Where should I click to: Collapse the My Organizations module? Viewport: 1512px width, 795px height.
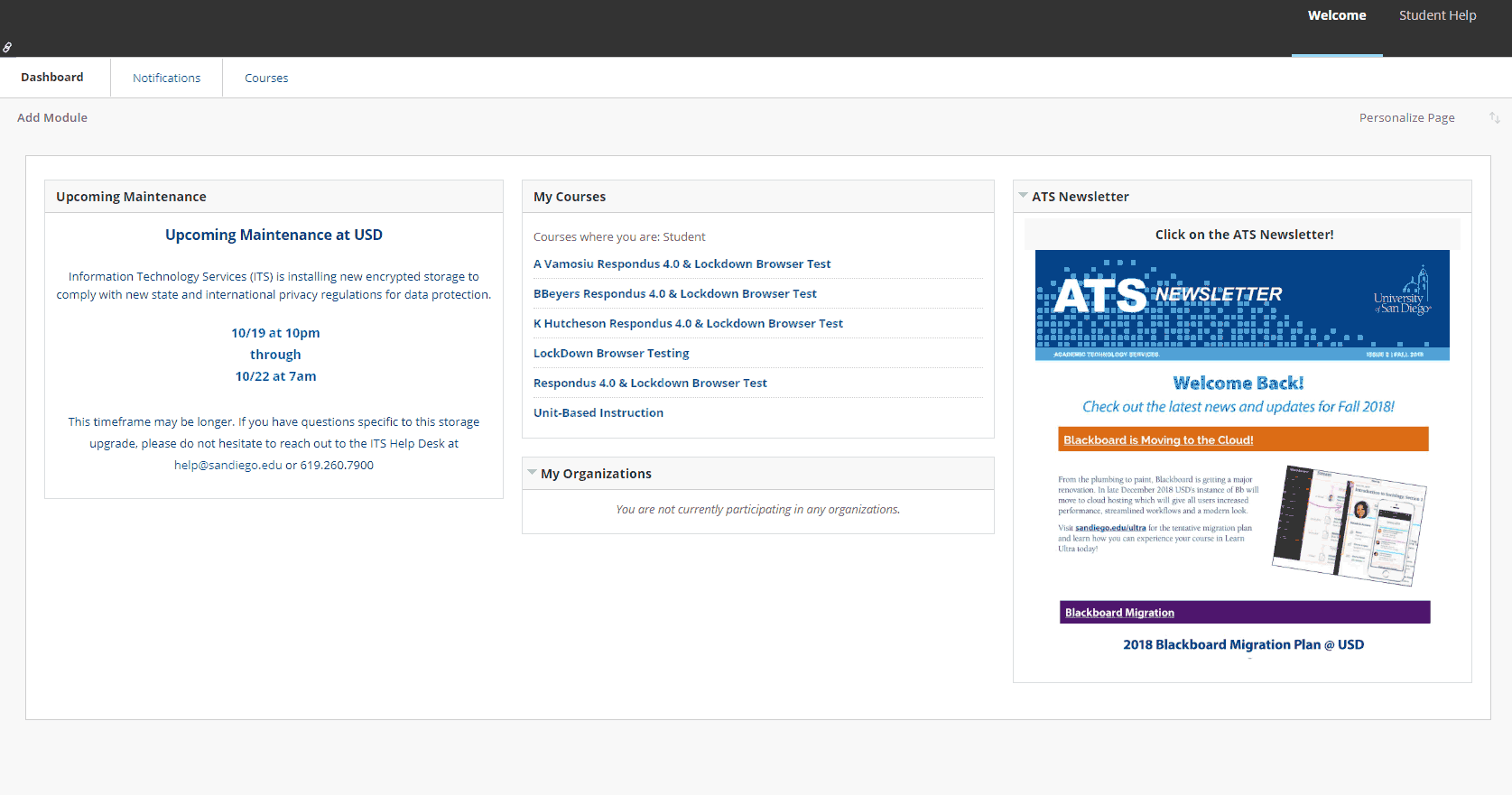pyautogui.click(x=532, y=473)
